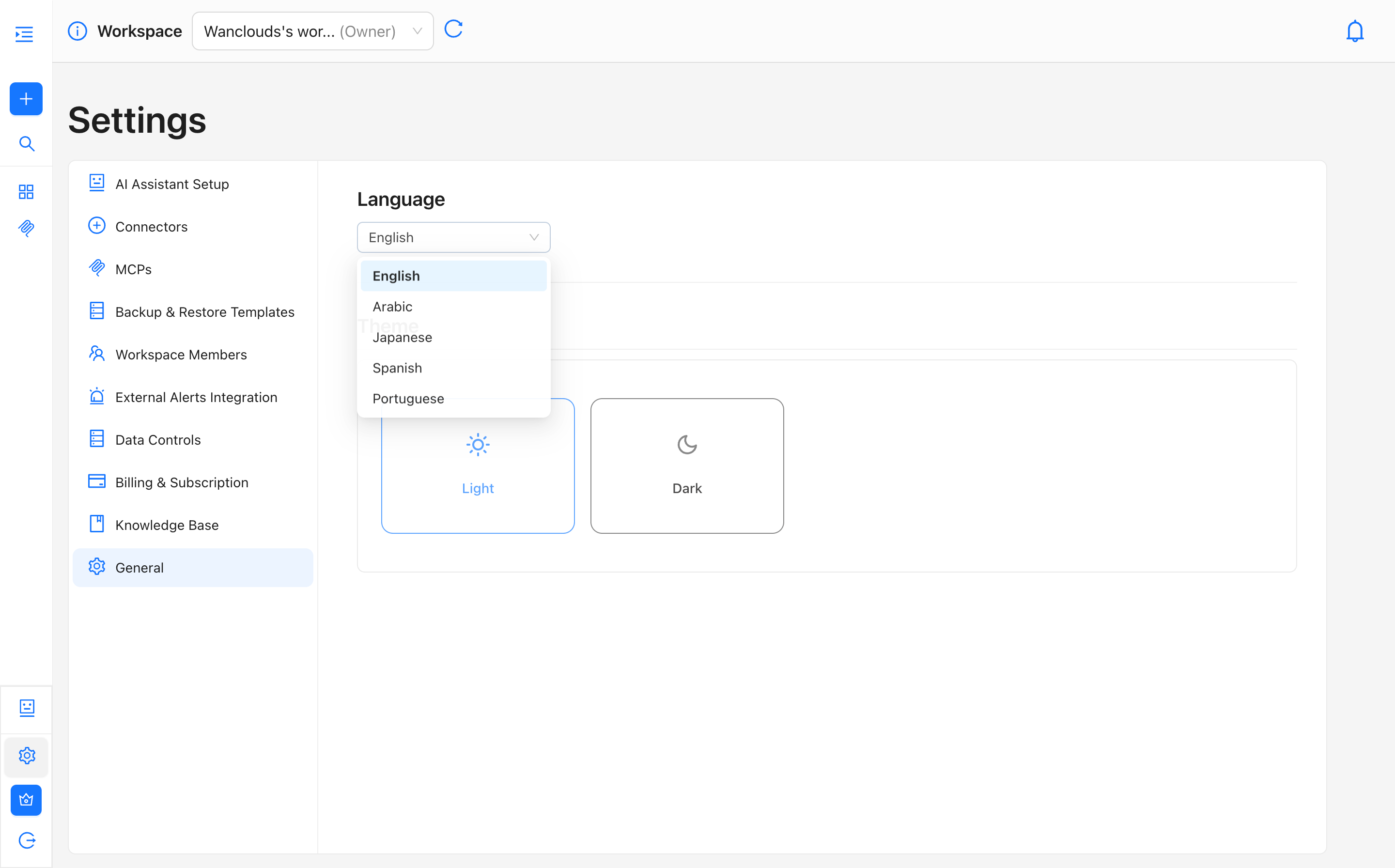
Task: Click the notification bell icon
Action: (x=1354, y=31)
